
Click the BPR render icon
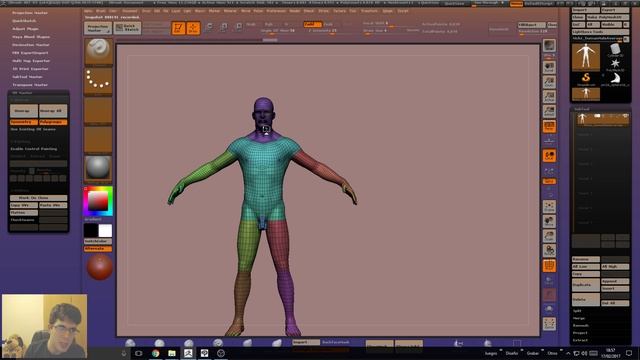[x=549, y=46]
